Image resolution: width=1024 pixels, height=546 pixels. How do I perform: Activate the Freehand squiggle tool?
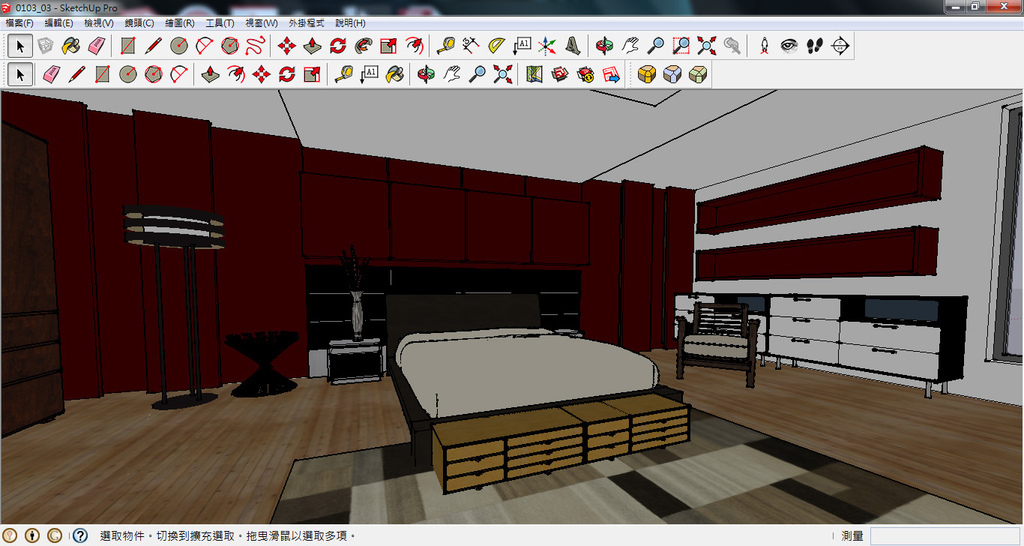pos(255,46)
